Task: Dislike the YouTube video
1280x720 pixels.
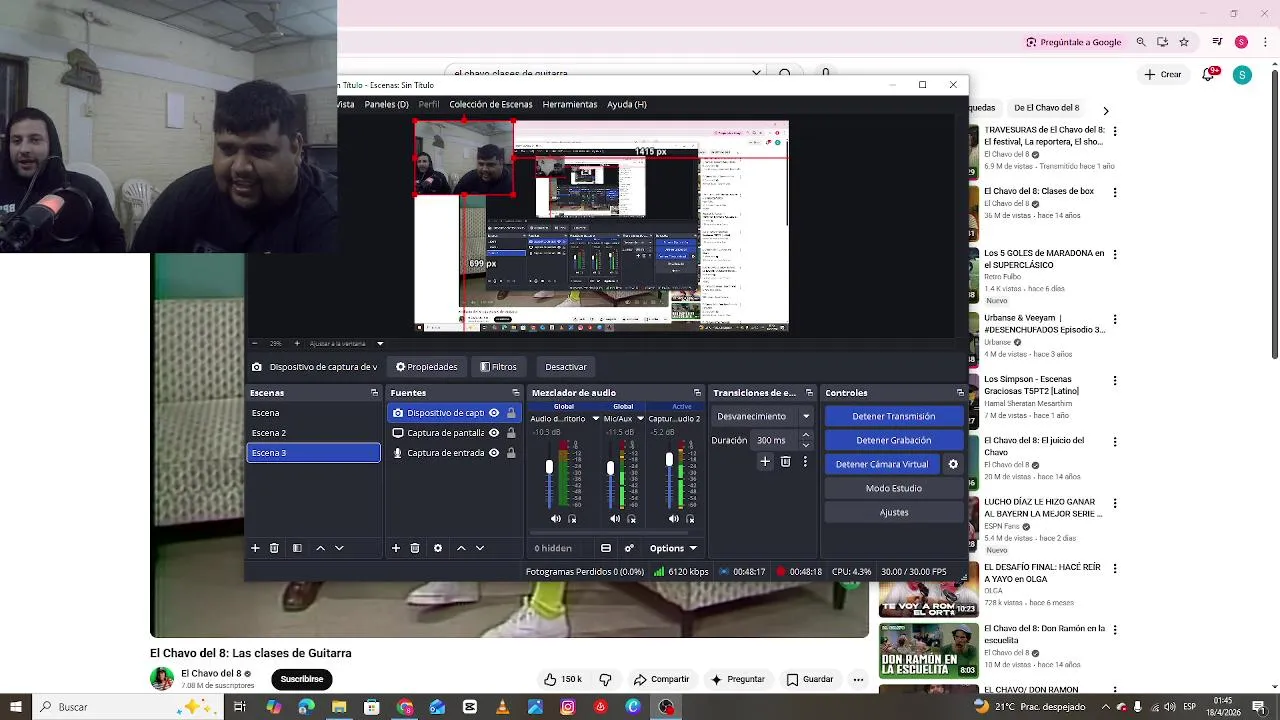Action: (605, 679)
